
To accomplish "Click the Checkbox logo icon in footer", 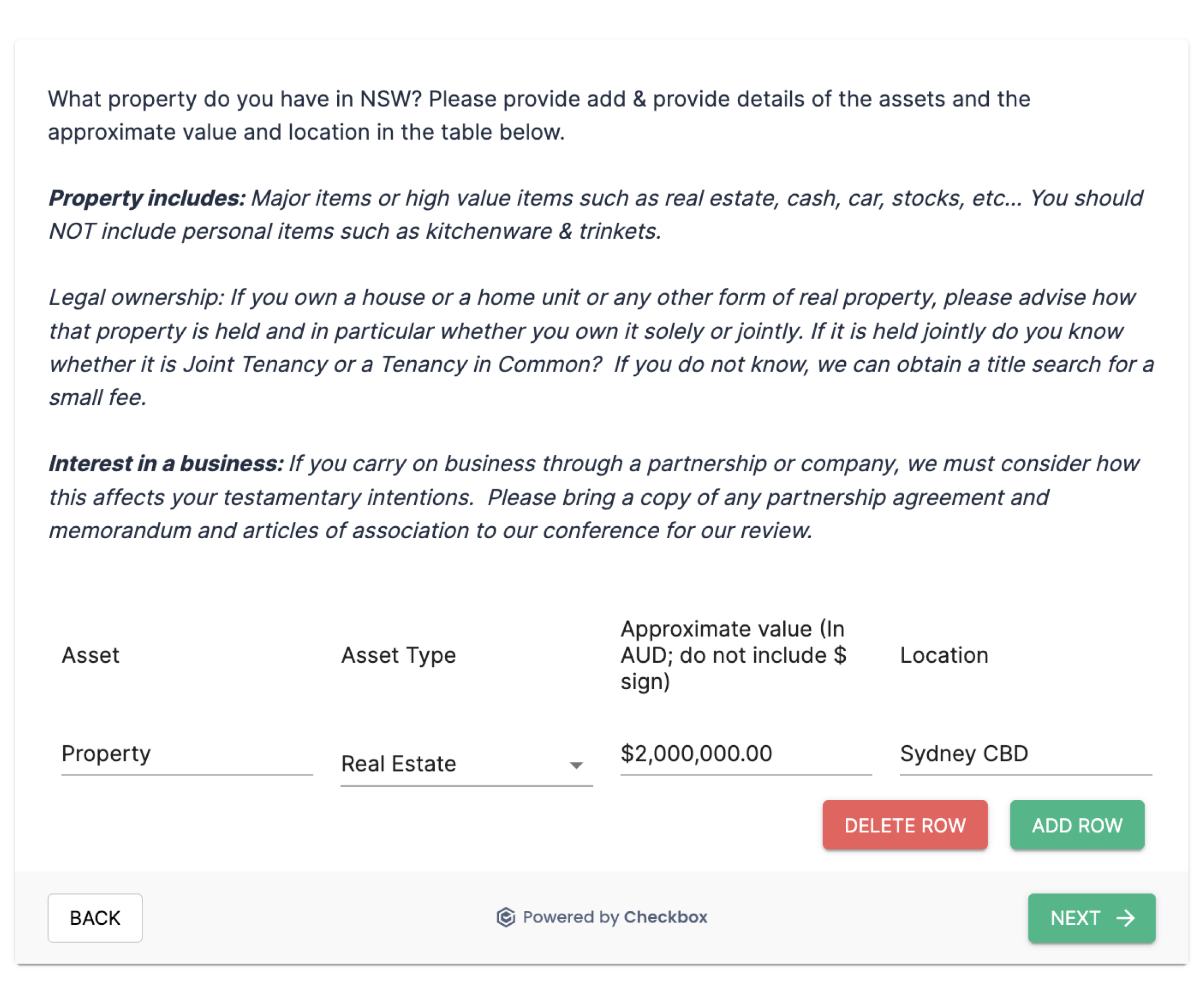I will coord(505,917).
